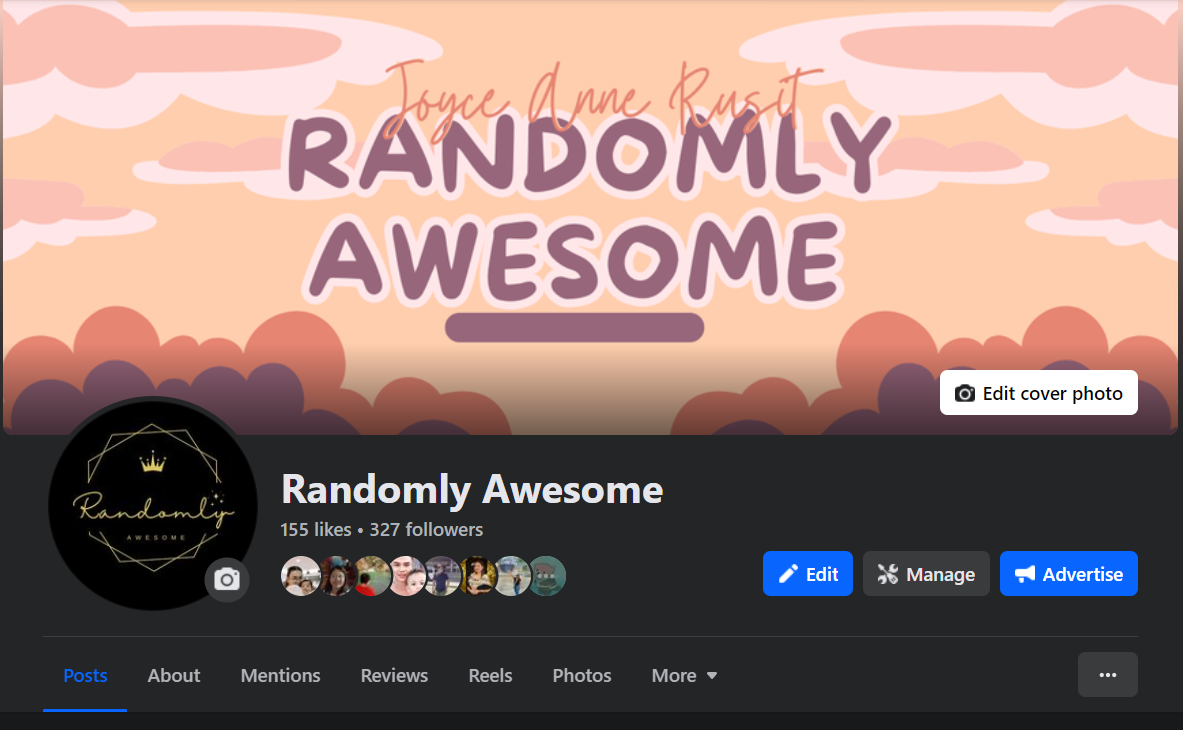The width and height of the screenshot is (1183, 730).
Task: Click the pencil icon in the Edit button
Action: 788,574
